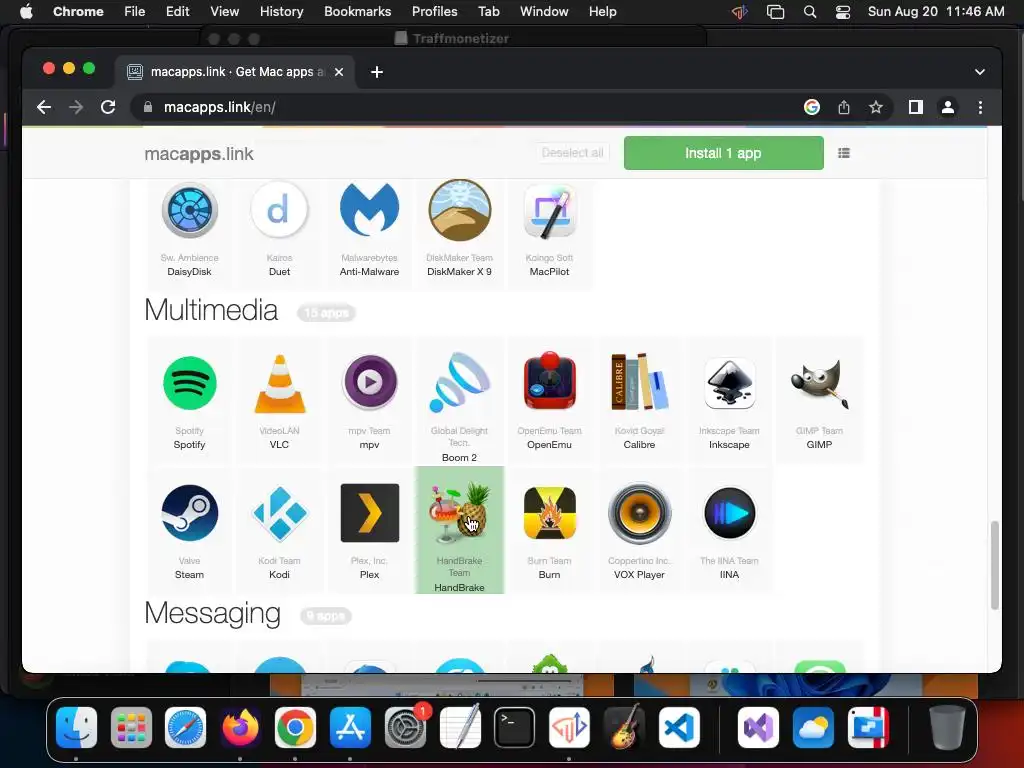1024x768 pixels.
Task: Select the Steam app icon
Action: click(x=189, y=513)
